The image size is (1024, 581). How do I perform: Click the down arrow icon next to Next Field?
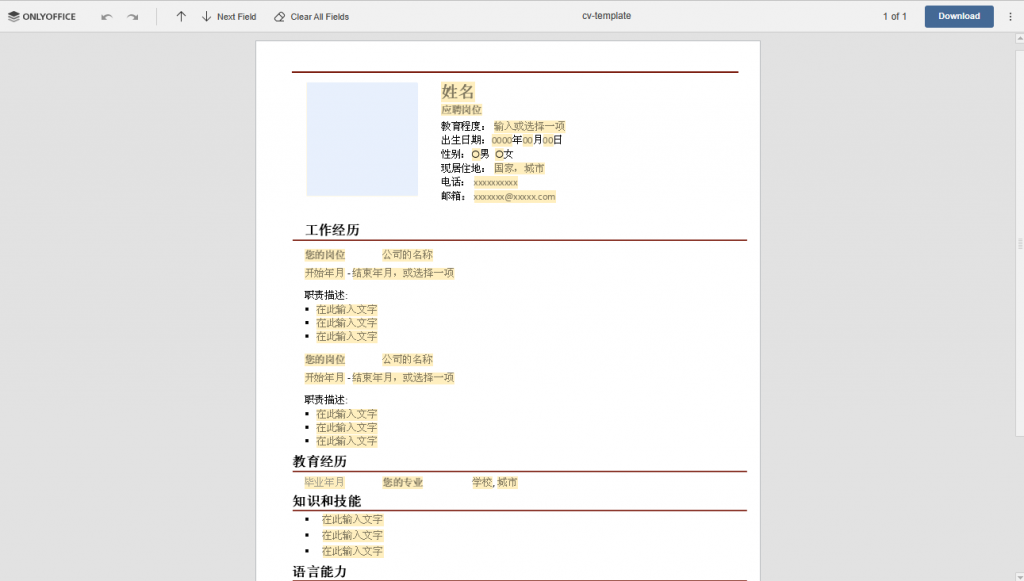206,16
